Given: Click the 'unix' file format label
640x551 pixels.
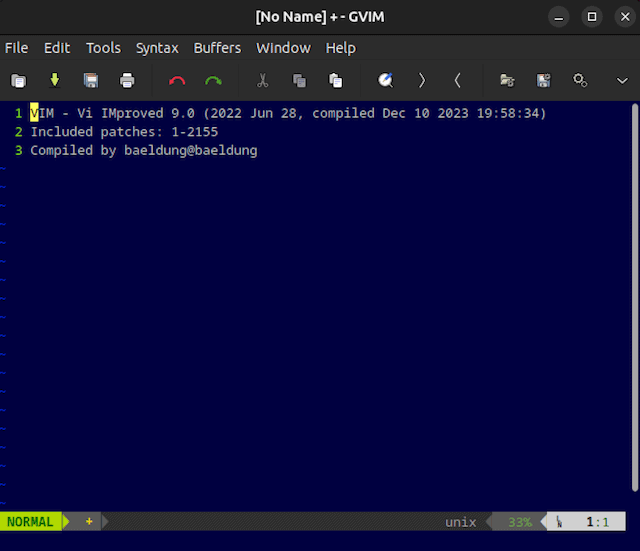Looking at the screenshot, I should [x=460, y=522].
